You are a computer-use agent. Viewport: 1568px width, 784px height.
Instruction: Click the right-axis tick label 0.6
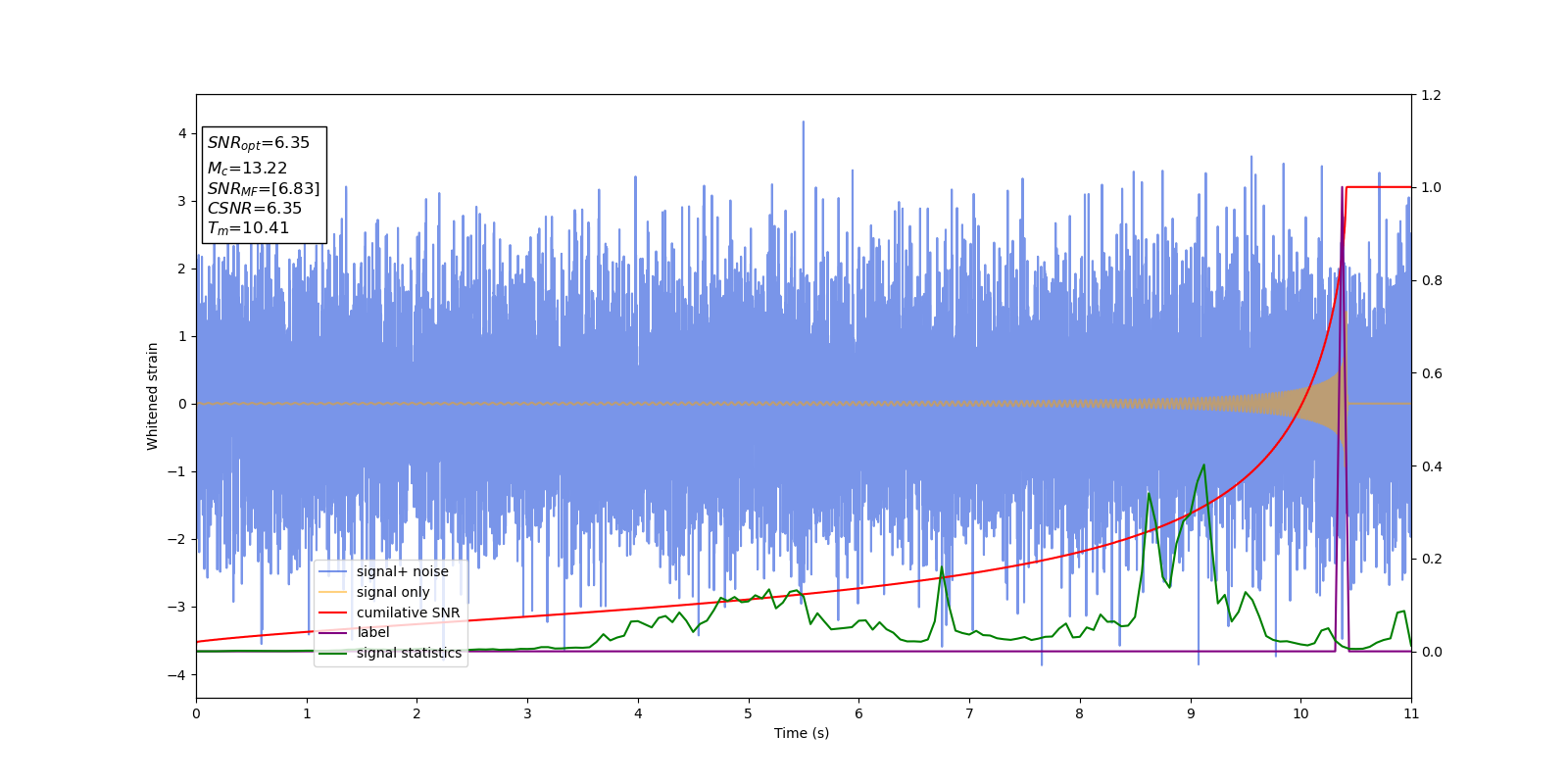(1431, 373)
